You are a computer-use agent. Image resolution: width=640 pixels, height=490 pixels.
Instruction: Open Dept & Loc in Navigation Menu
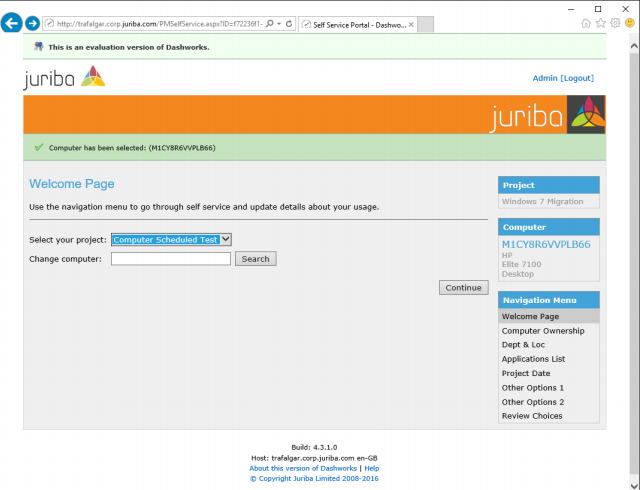(523, 345)
